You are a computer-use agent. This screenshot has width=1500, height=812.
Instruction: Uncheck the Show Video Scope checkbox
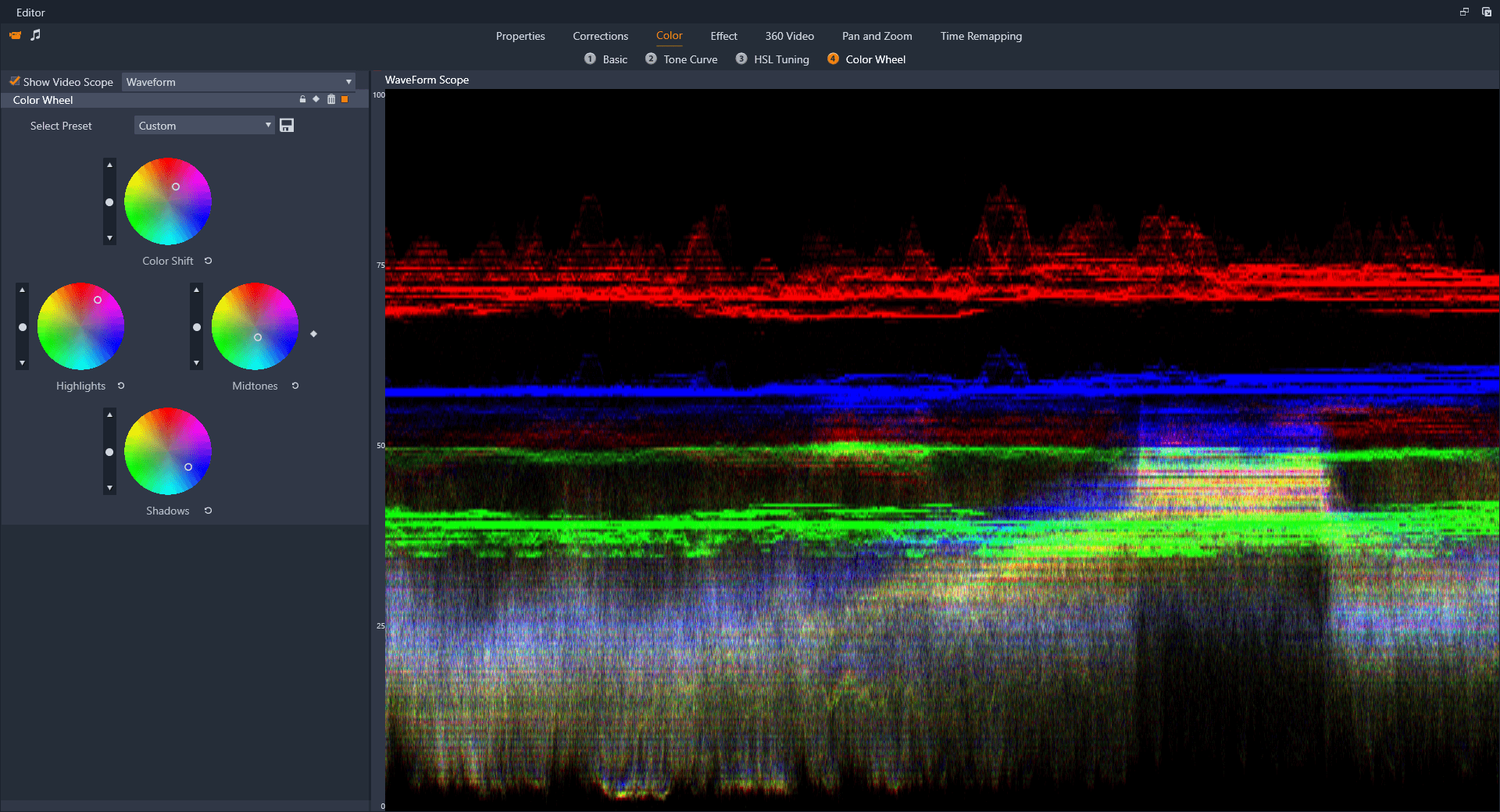tap(15, 81)
